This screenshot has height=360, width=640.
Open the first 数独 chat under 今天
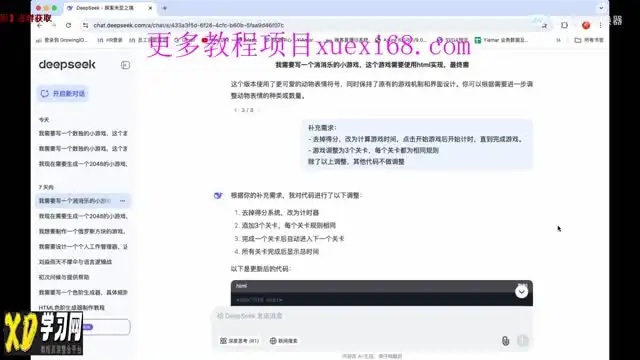(x=83, y=133)
